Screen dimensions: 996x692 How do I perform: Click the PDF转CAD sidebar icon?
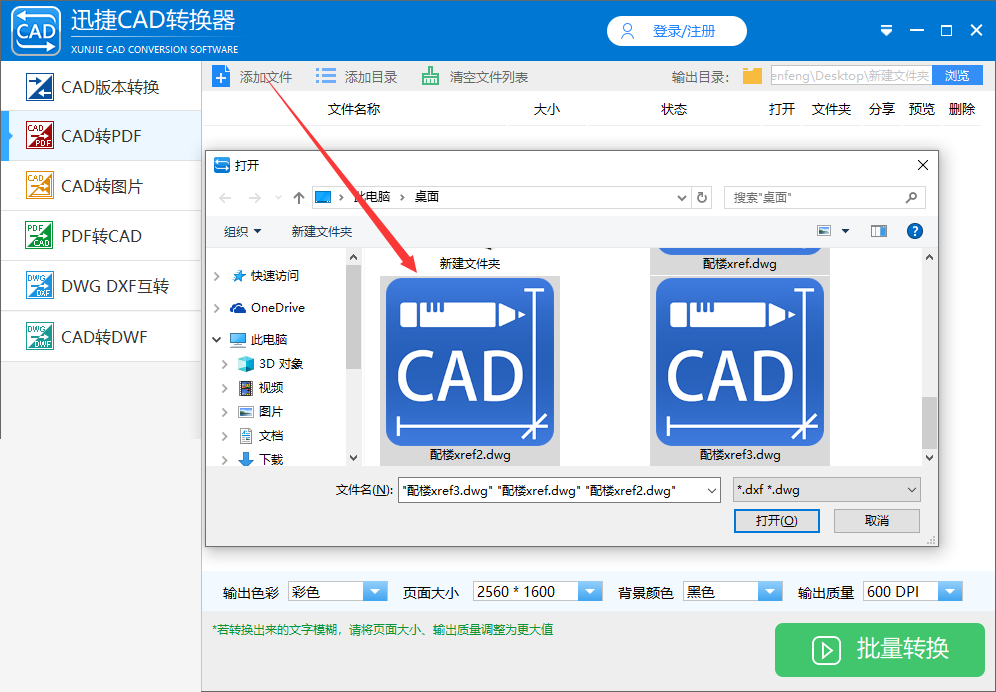(x=39, y=235)
